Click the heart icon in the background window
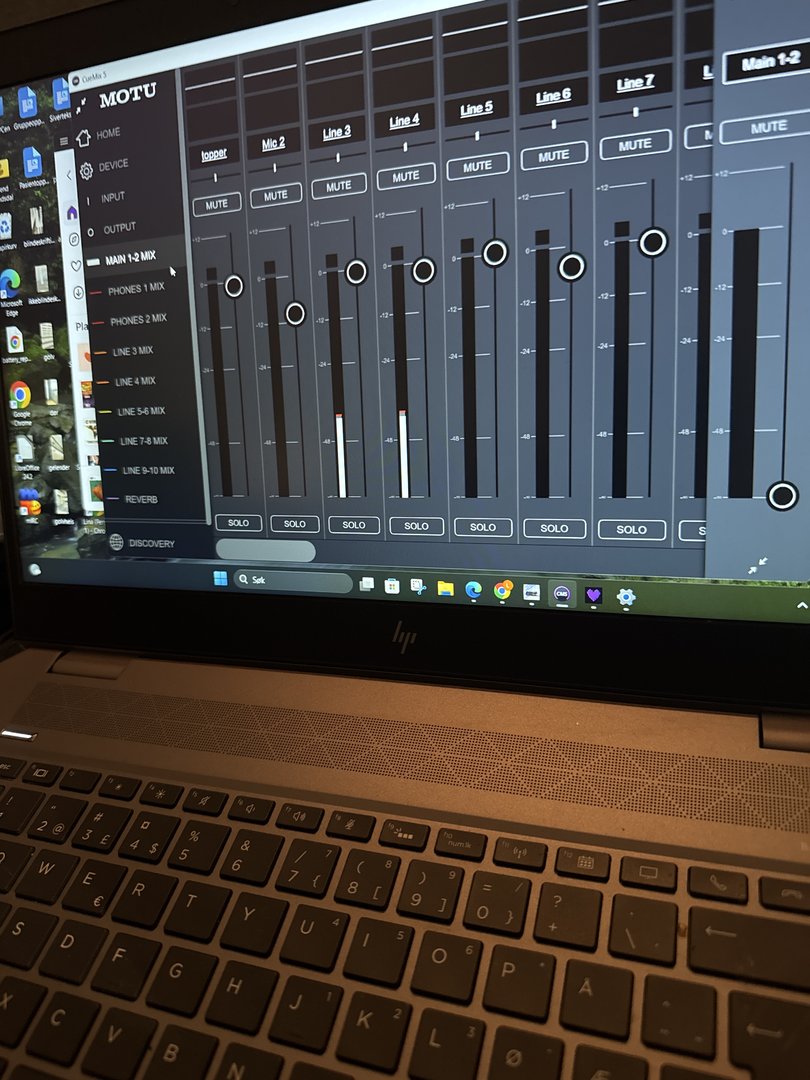Image resolution: width=810 pixels, height=1080 pixels. (76, 266)
